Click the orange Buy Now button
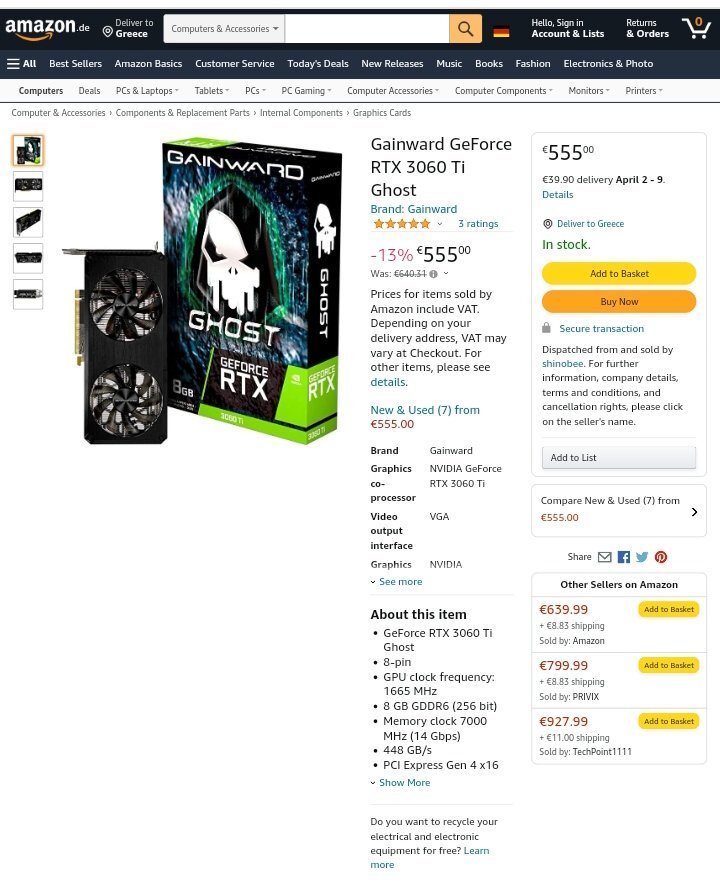720x893 pixels. pyautogui.click(x=619, y=301)
